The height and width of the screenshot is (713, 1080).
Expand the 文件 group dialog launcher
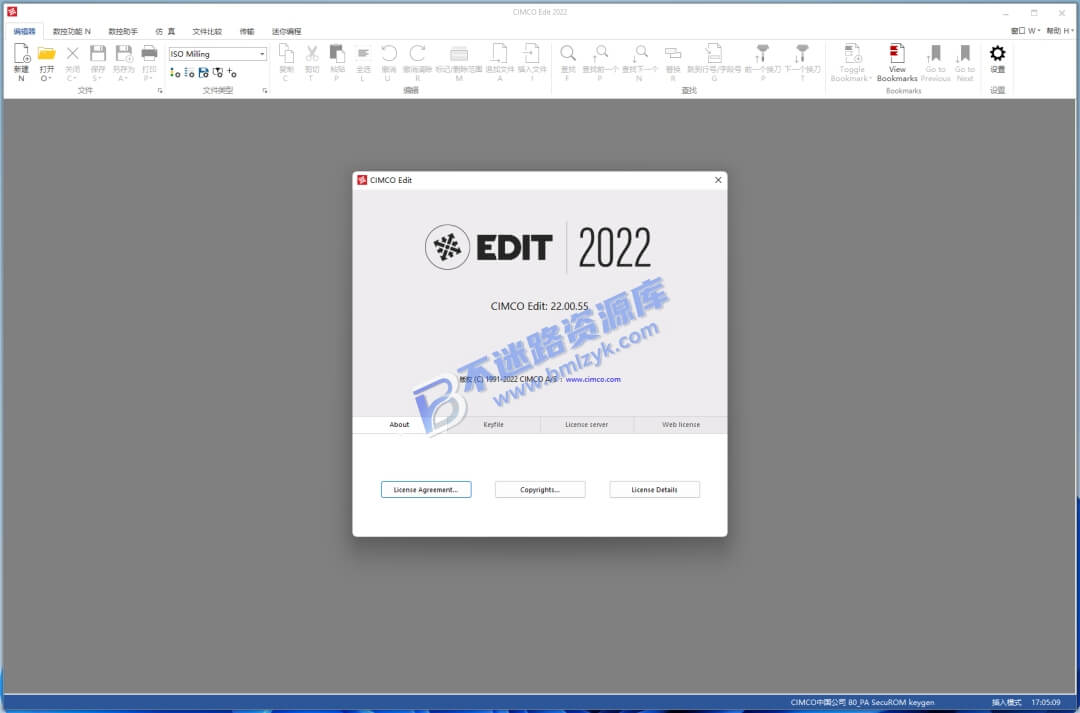tap(160, 90)
